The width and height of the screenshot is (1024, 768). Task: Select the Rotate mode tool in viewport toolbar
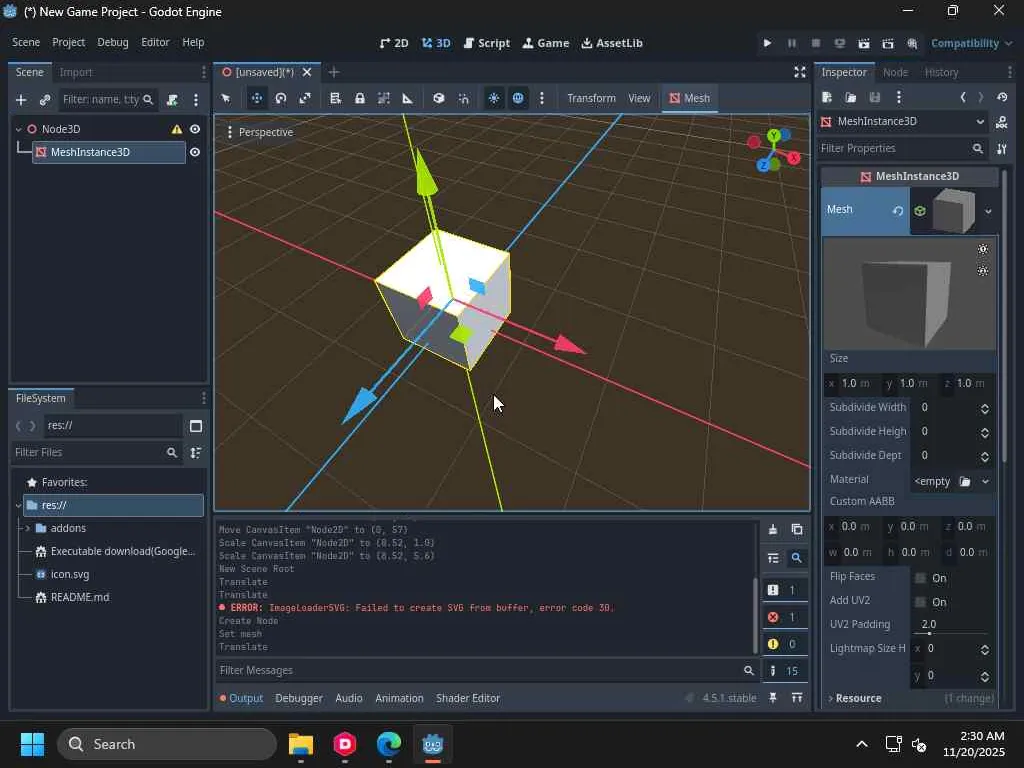[x=281, y=98]
